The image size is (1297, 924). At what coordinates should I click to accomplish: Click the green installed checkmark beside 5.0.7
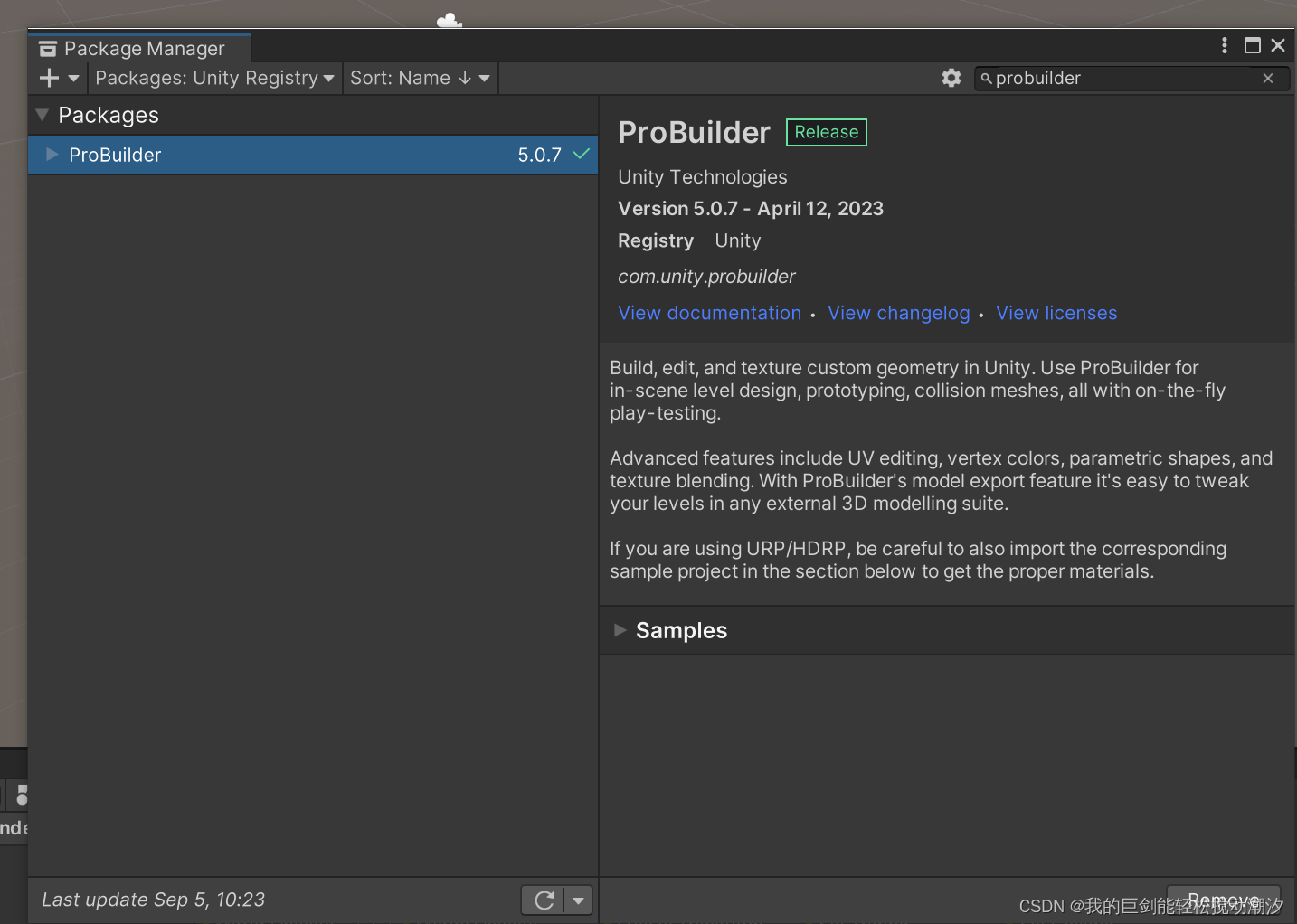click(x=581, y=154)
